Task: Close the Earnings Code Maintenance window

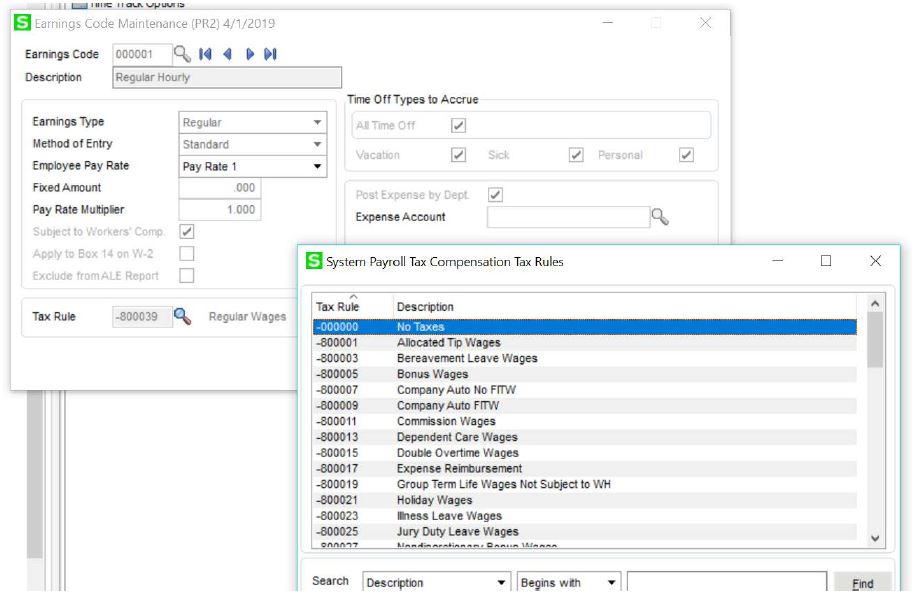Action: [705, 23]
